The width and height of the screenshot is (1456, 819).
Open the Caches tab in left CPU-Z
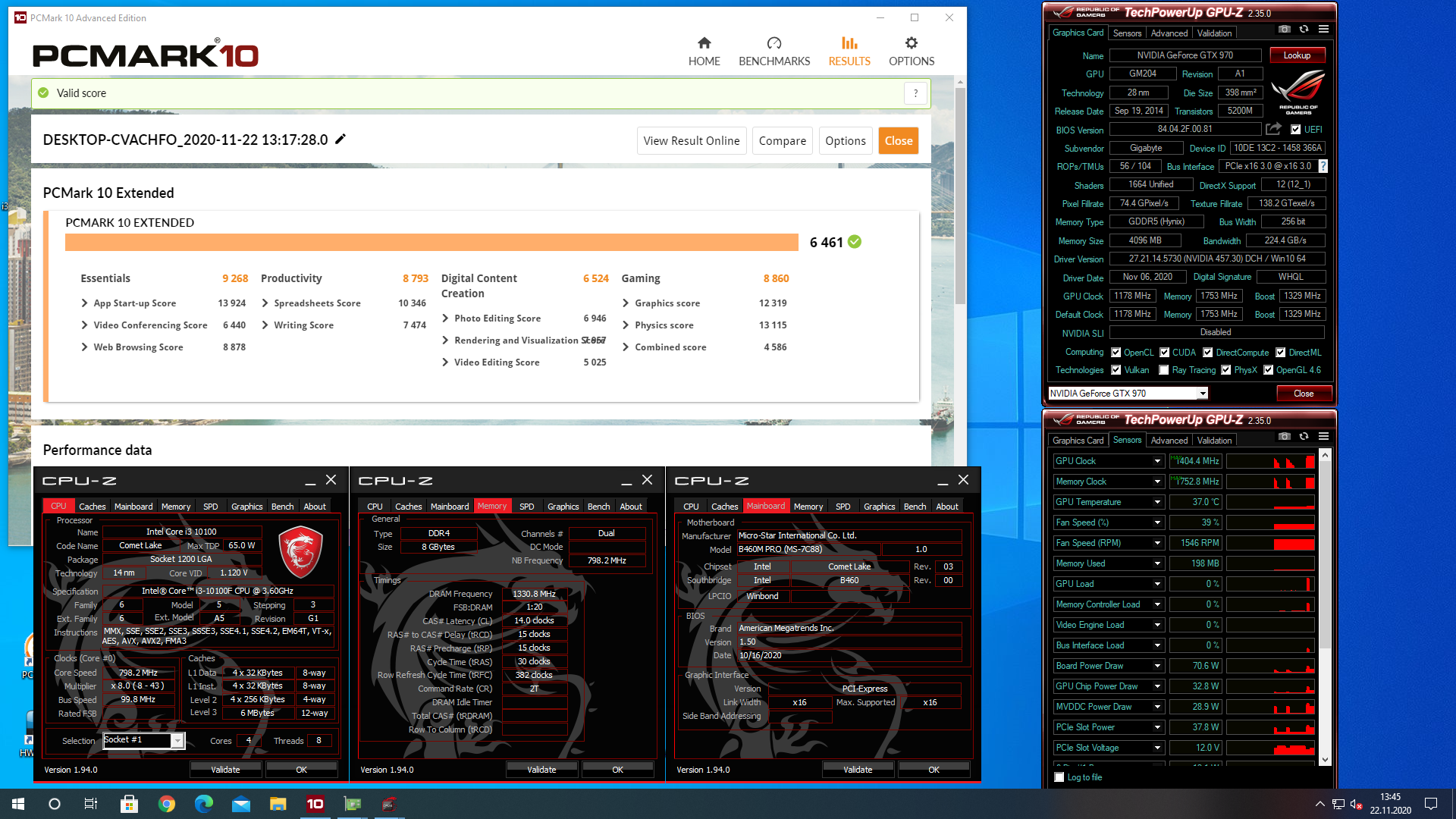[92, 507]
